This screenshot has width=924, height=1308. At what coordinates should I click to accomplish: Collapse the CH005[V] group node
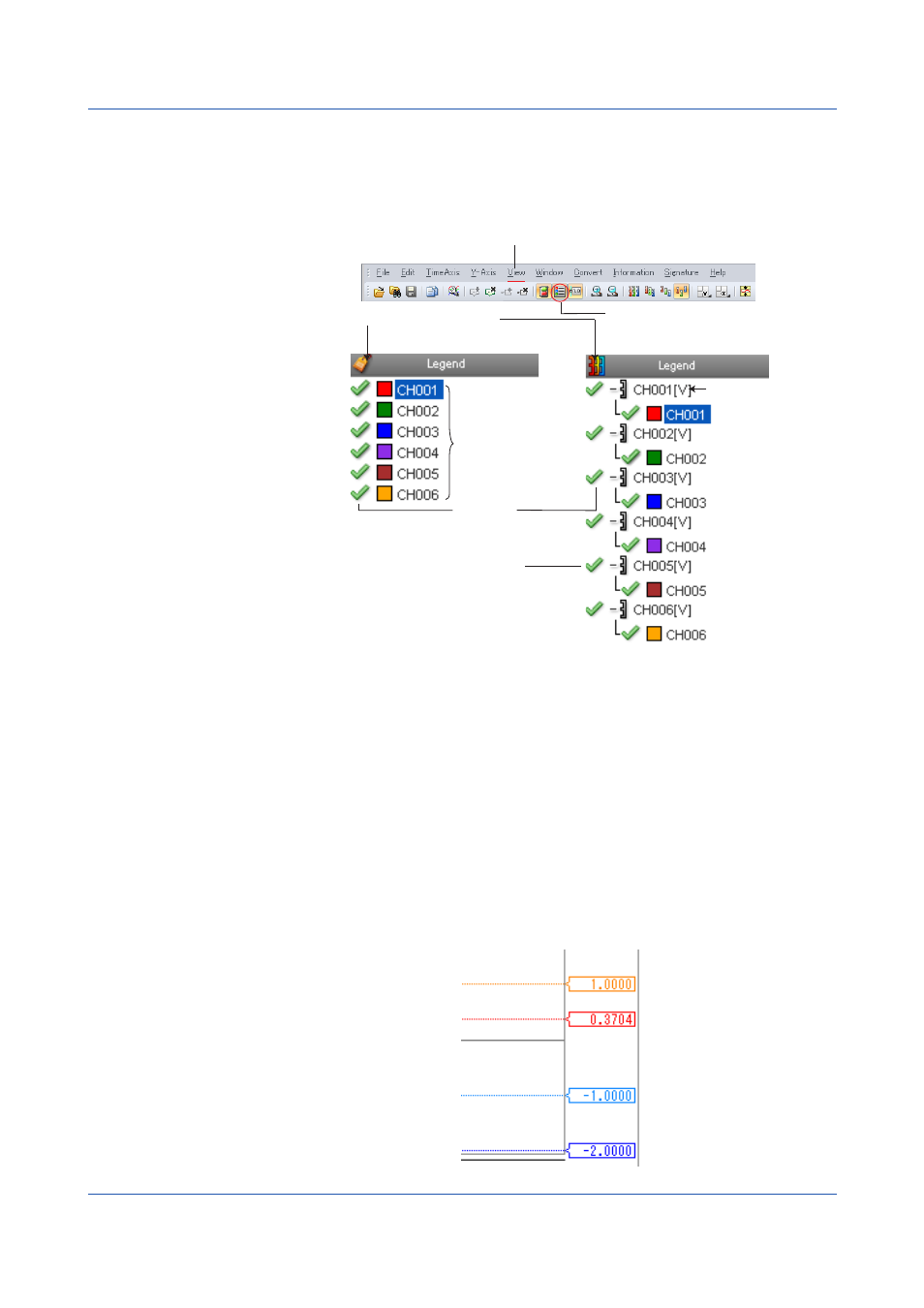[x=614, y=566]
